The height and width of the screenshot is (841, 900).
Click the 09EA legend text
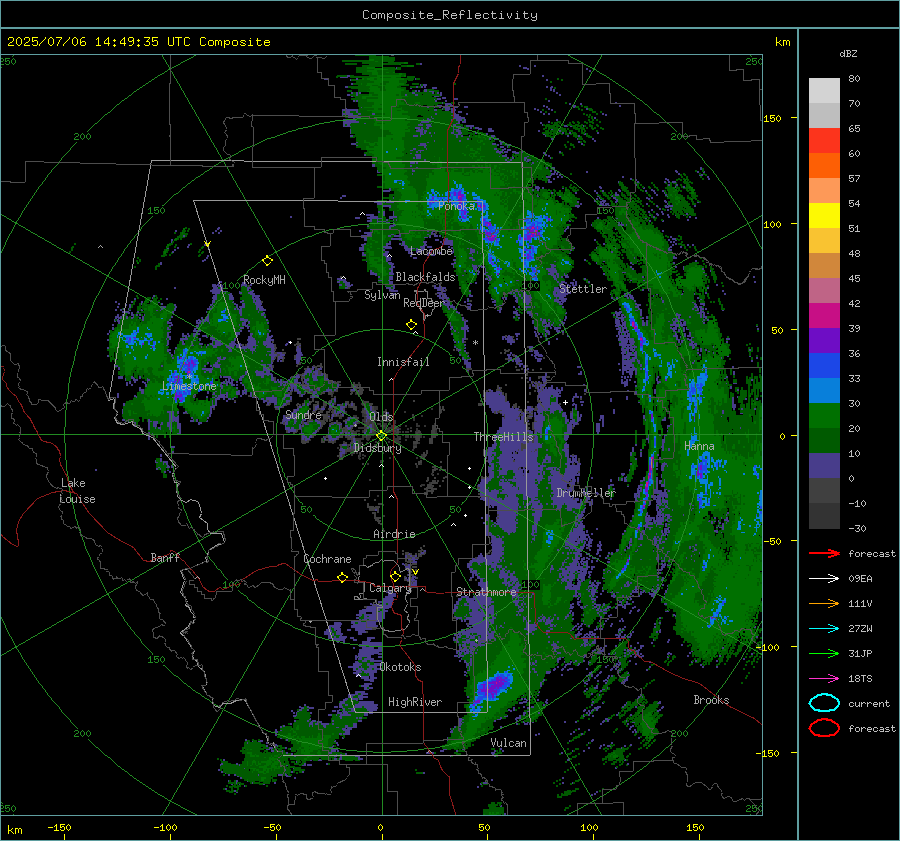[x=860, y=579]
